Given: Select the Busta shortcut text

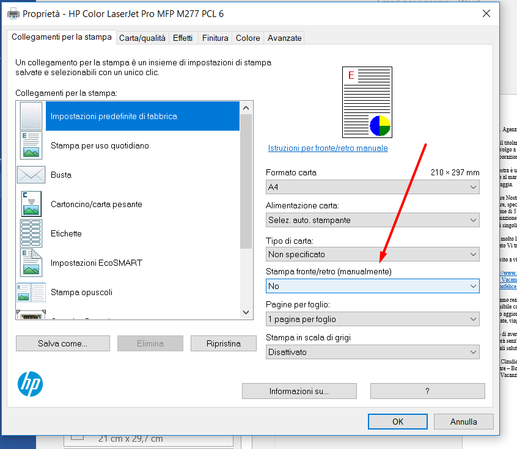Looking at the screenshot, I should coord(61,175).
